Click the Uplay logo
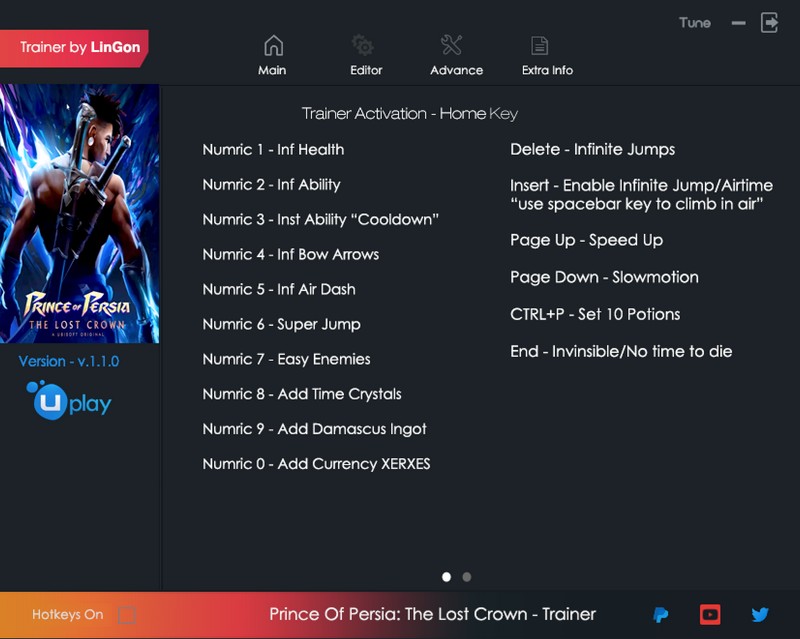The image size is (800, 639). coord(69,401)
